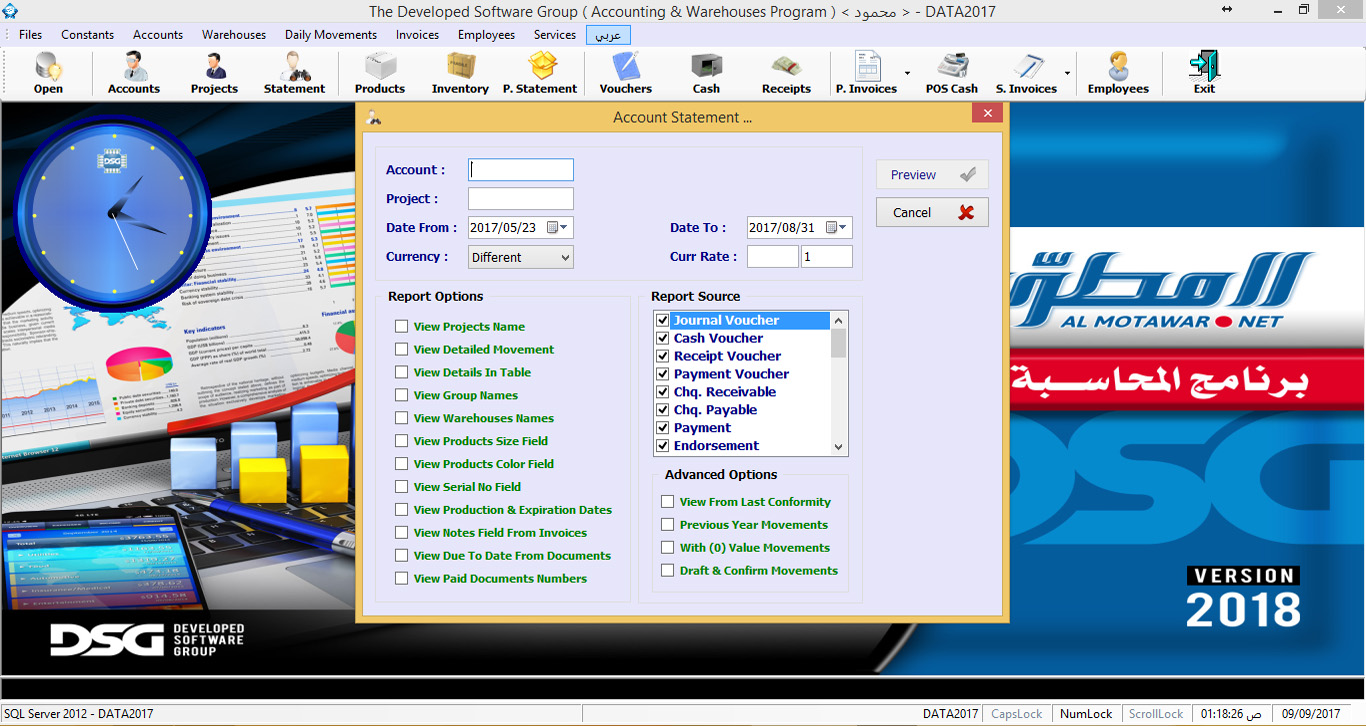Image resolution: width=1366 pixels, height=726 pixels.
Task: Open the Invoices menu
Action: pos(417,34)
